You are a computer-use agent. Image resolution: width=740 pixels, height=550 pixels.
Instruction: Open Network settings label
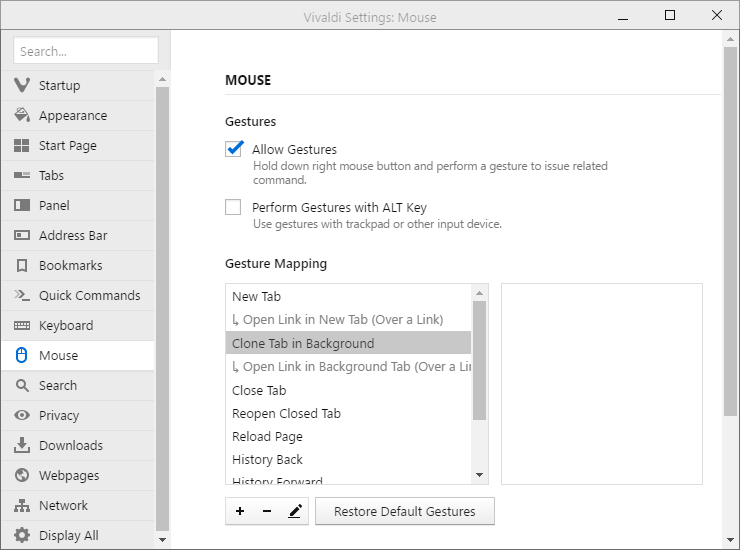point(63,505)
